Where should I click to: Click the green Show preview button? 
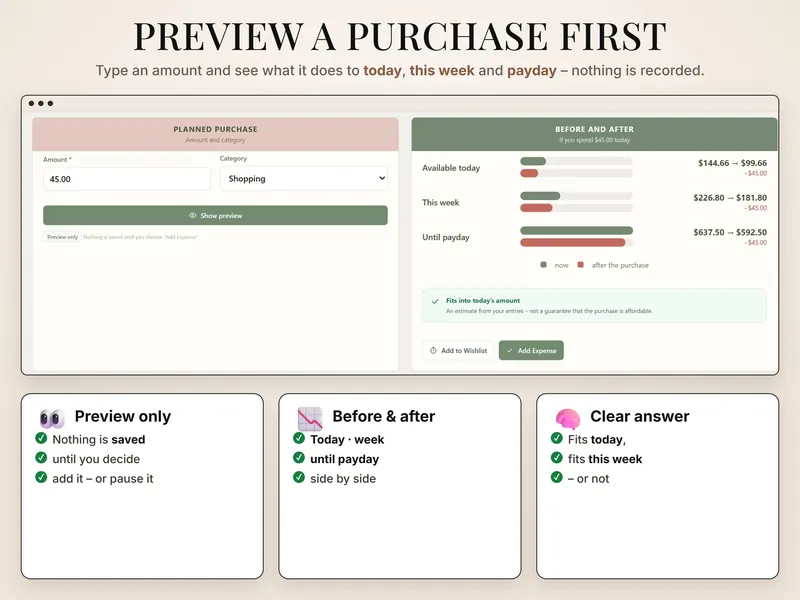point(215,215)
